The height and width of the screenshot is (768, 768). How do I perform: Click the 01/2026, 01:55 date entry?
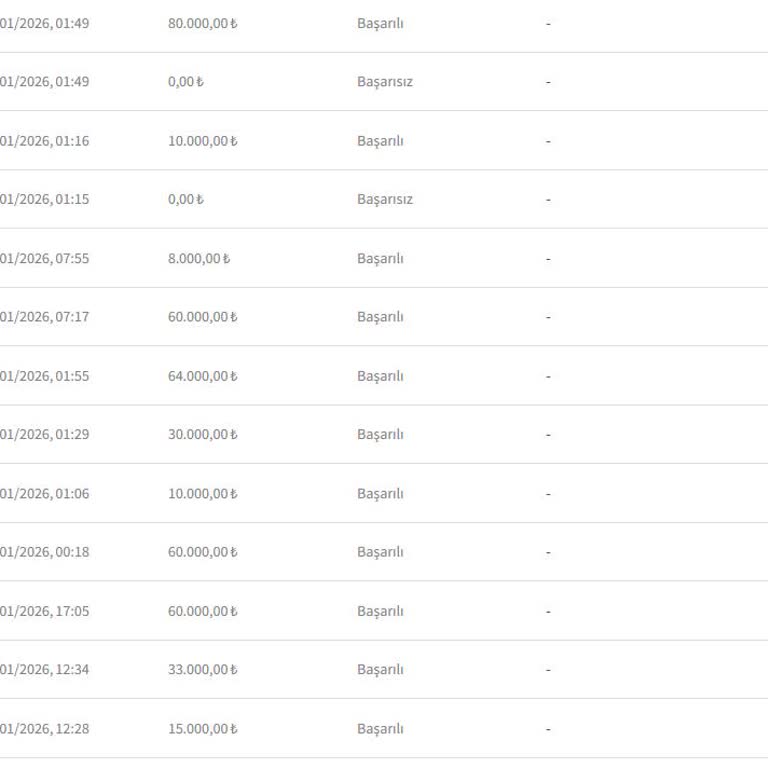coord(45,376)
